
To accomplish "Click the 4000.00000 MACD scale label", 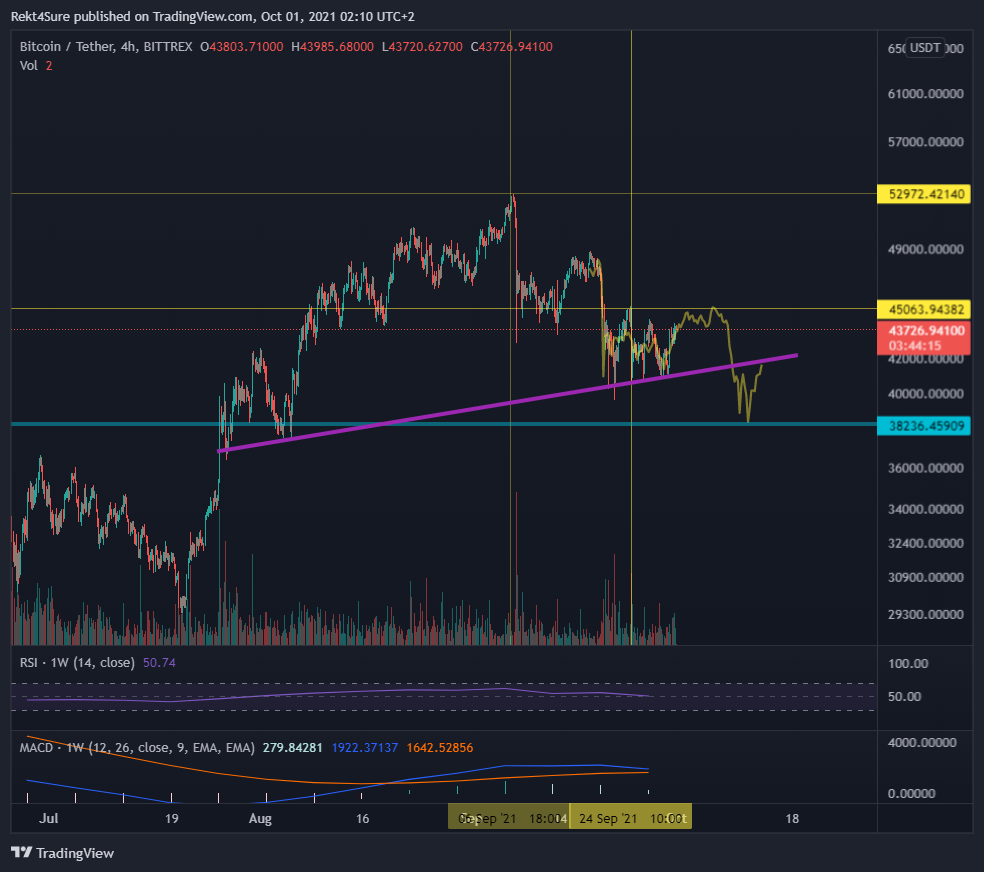I will coord(922,742).
